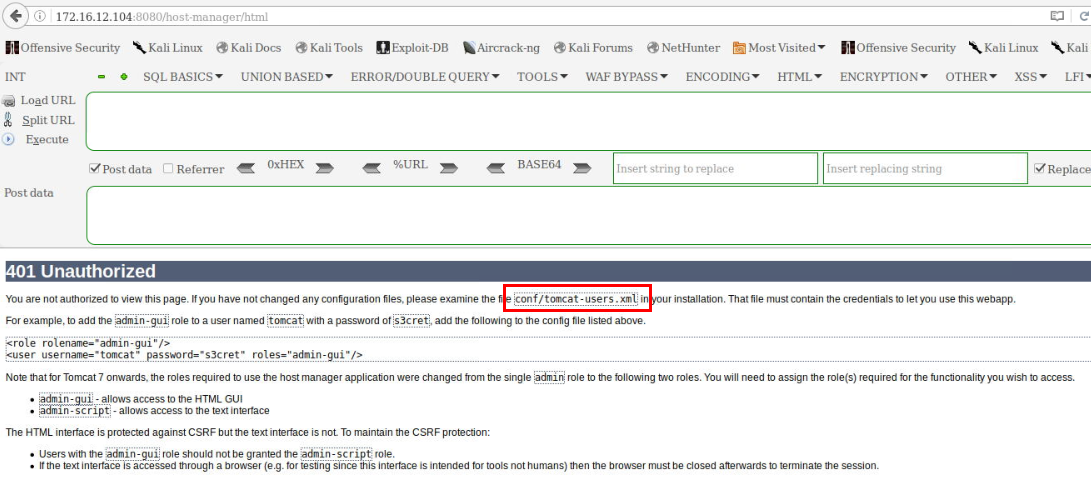1091x503 pixels.
Task: Click the site information icon in address bar
Action: (40, 17)
